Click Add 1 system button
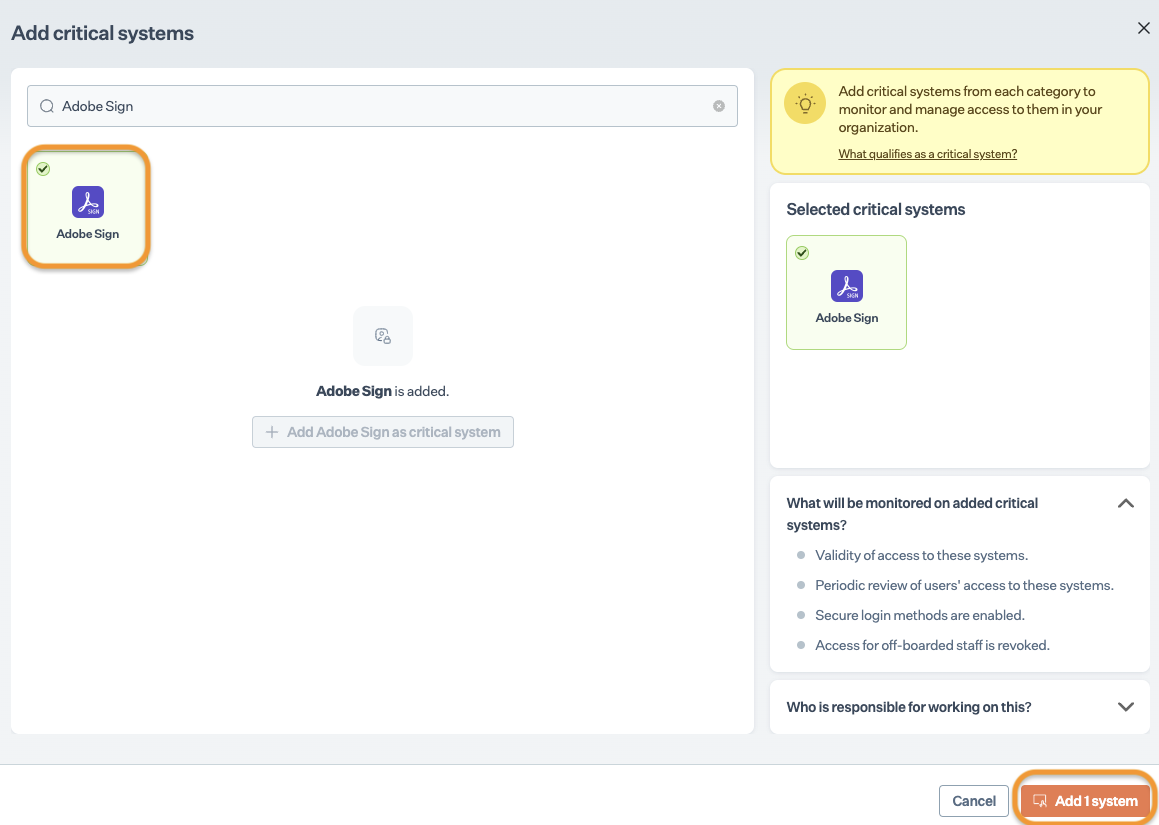Screen dimensions: 1159x825 tap(1085, 801)
